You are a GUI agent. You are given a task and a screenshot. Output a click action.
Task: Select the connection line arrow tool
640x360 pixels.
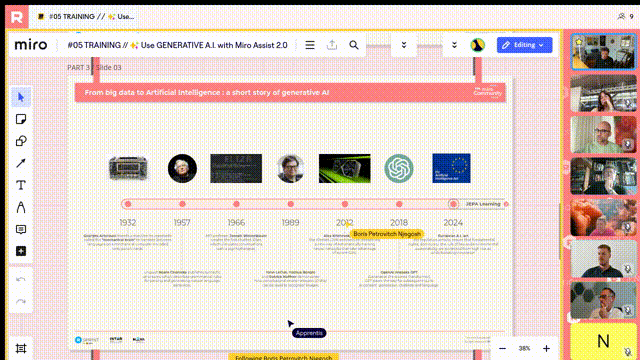pyautogui.click(x=21, y=163)
